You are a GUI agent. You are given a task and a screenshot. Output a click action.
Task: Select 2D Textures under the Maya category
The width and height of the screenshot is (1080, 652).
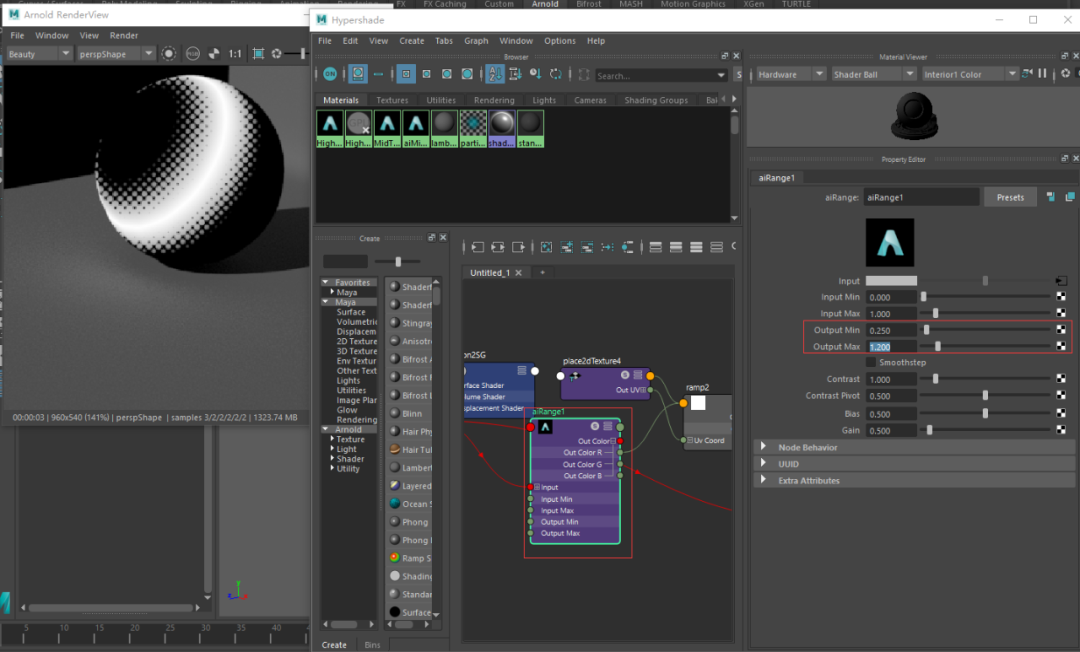point(356,341)
